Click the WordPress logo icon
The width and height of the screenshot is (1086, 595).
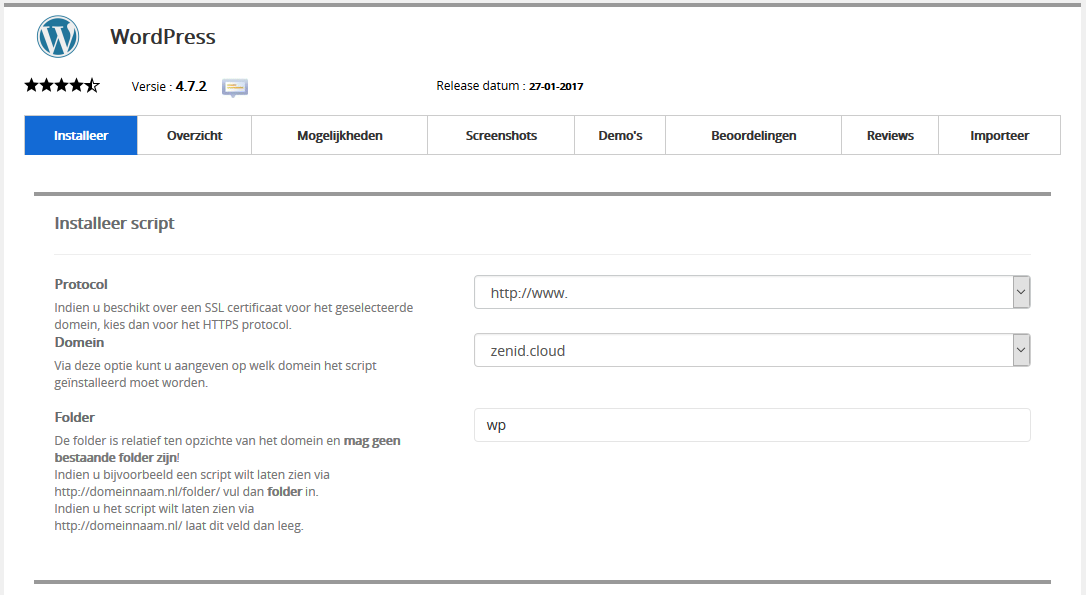pos(58,37)
